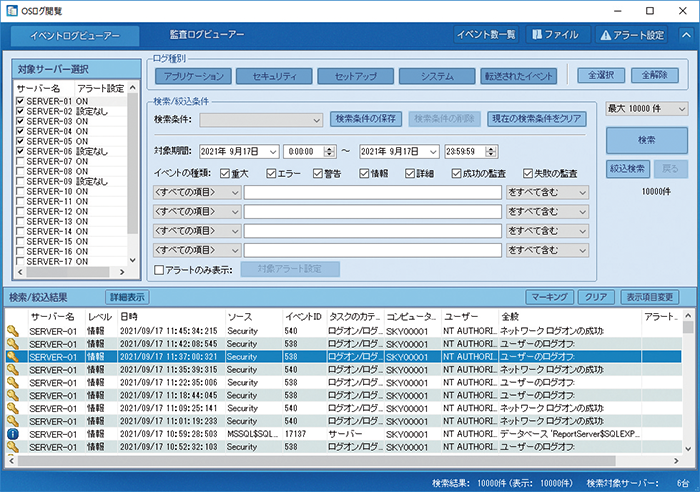
Task: Click the blue info icon of the MSSQL event row
Action: (x=13, y=434)
